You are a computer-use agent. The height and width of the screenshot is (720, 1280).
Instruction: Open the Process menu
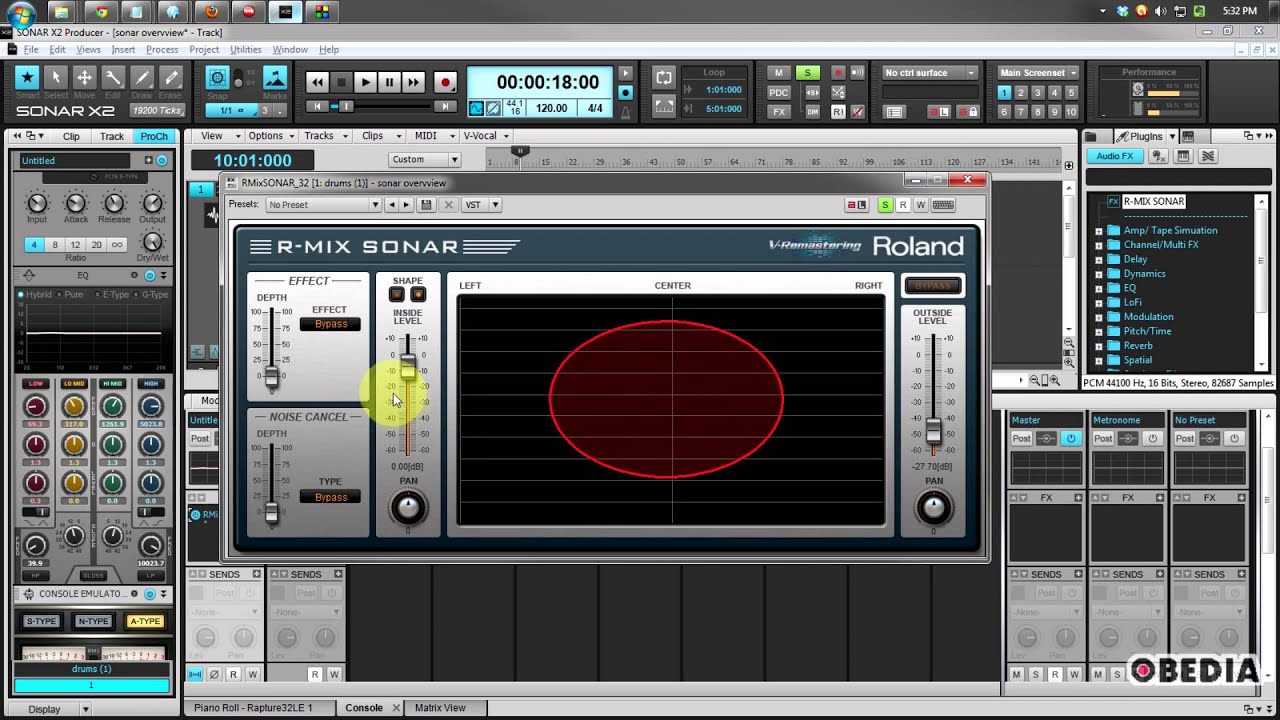[162, 49]
